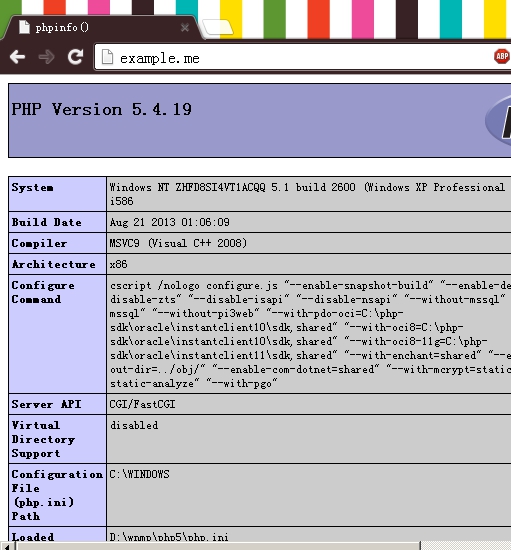This screenshot has height=550, width=511.
Task: Click the horizontal scrollbar track
Action: coord(466,546)
